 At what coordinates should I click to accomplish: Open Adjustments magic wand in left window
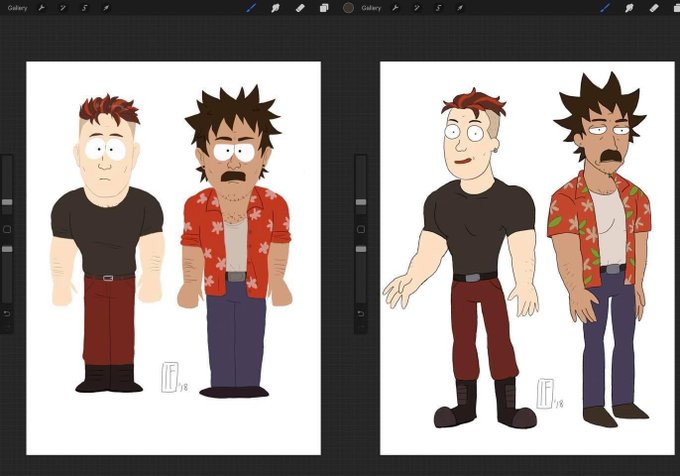coord(63,8)
